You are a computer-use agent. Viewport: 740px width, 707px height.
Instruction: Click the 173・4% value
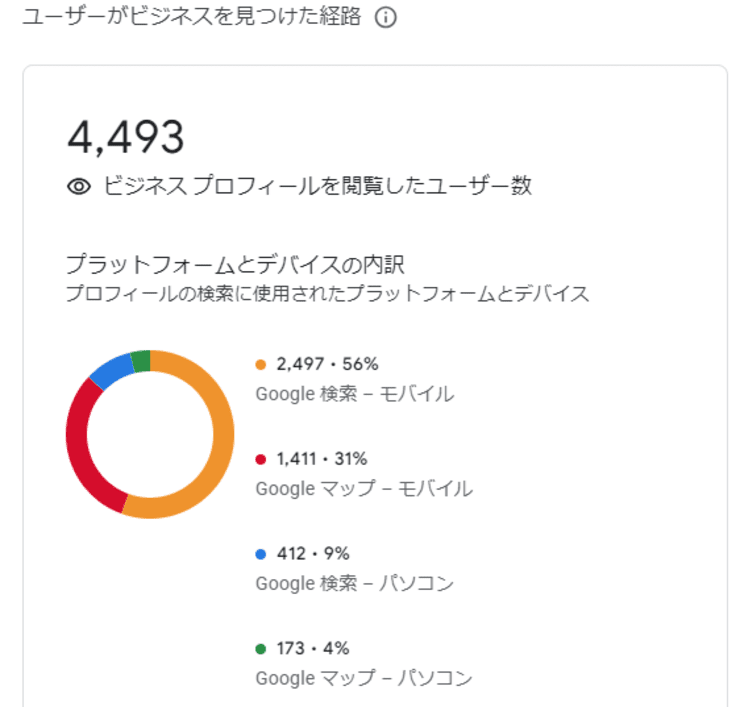(313, 649)
